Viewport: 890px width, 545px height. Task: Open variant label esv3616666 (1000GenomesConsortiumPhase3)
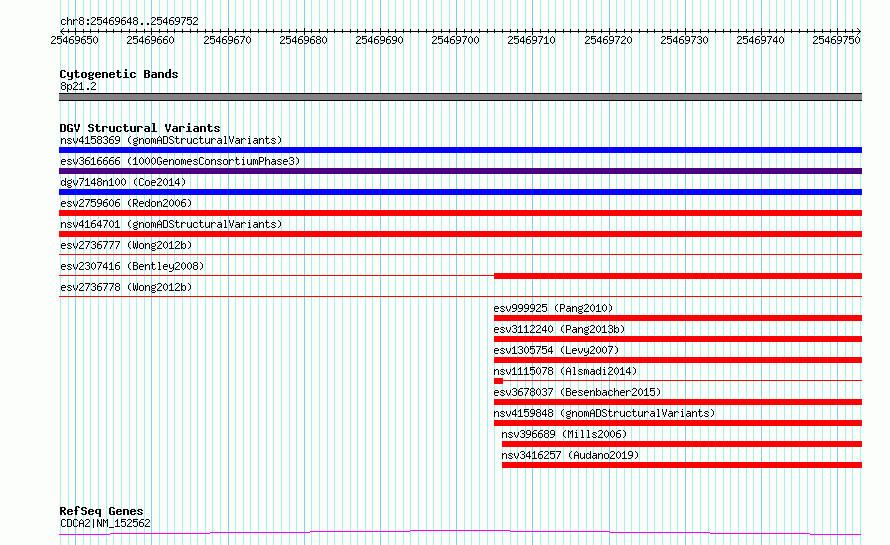(180, 161)
